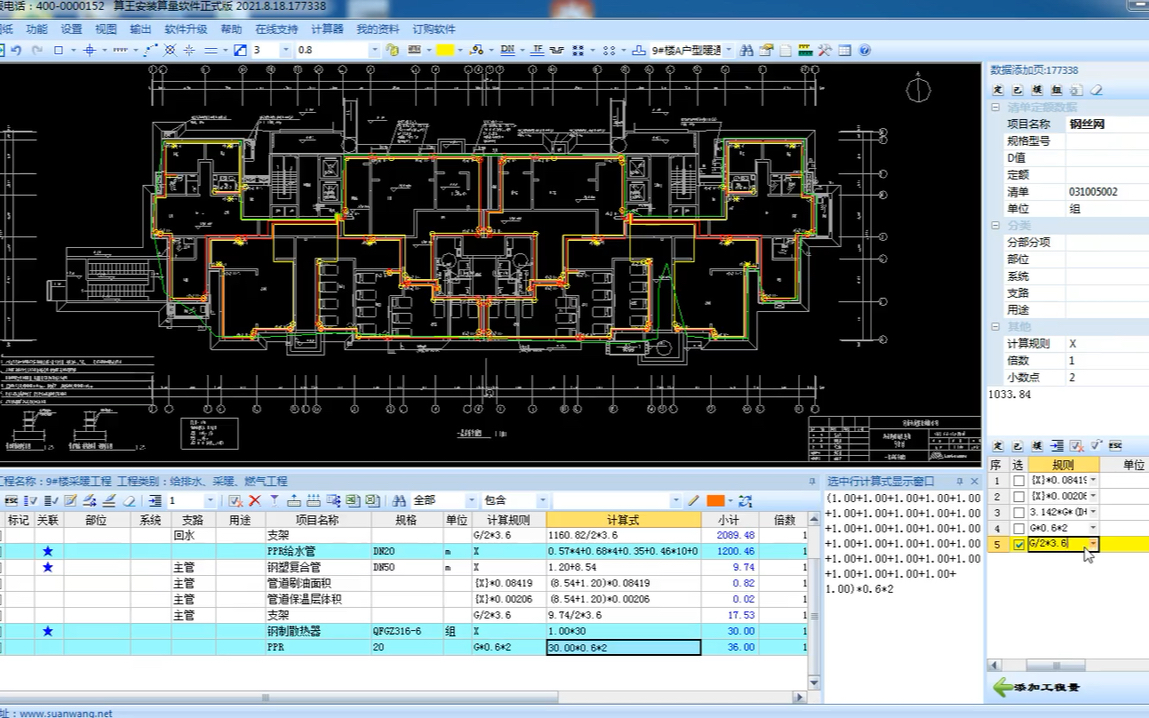Screen dimensions: 1149x718
Task: Select the 计算式 cell of 钢制散热器 row
Action: point(623,631)
